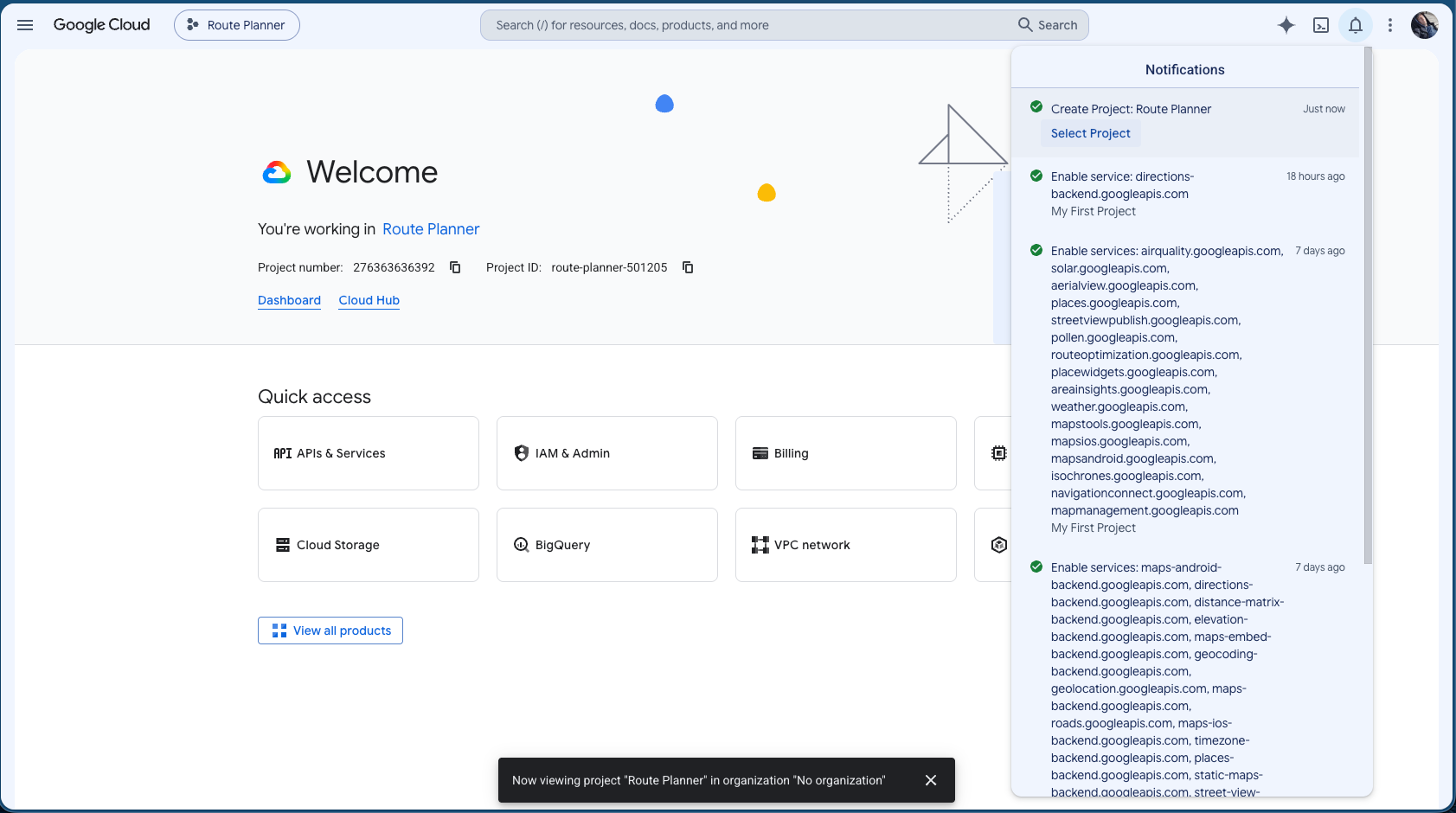Open Enable service directions-backend notification
Viewport: 1456px width, 813px height.
click(1185, 194)
